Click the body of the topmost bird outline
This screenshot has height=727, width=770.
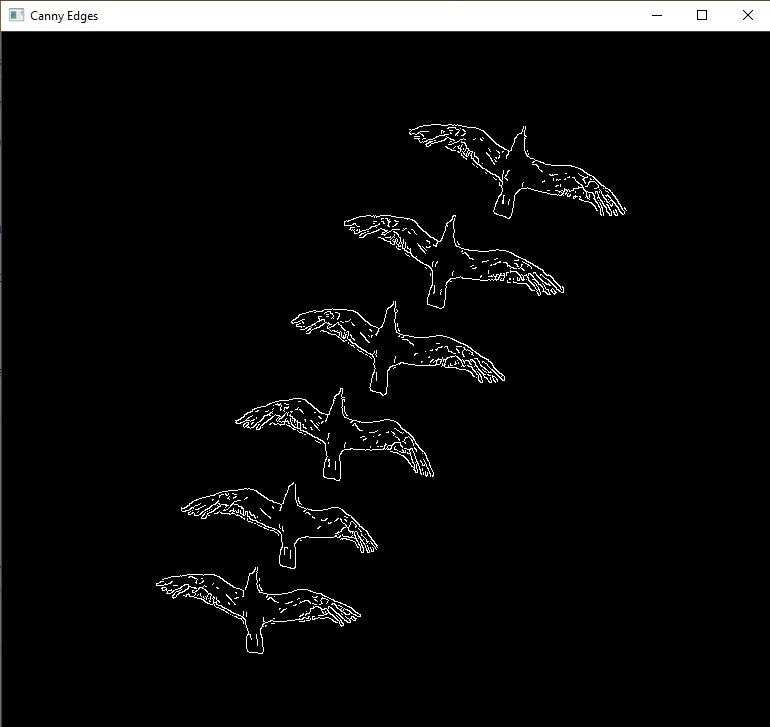(514, 172)
